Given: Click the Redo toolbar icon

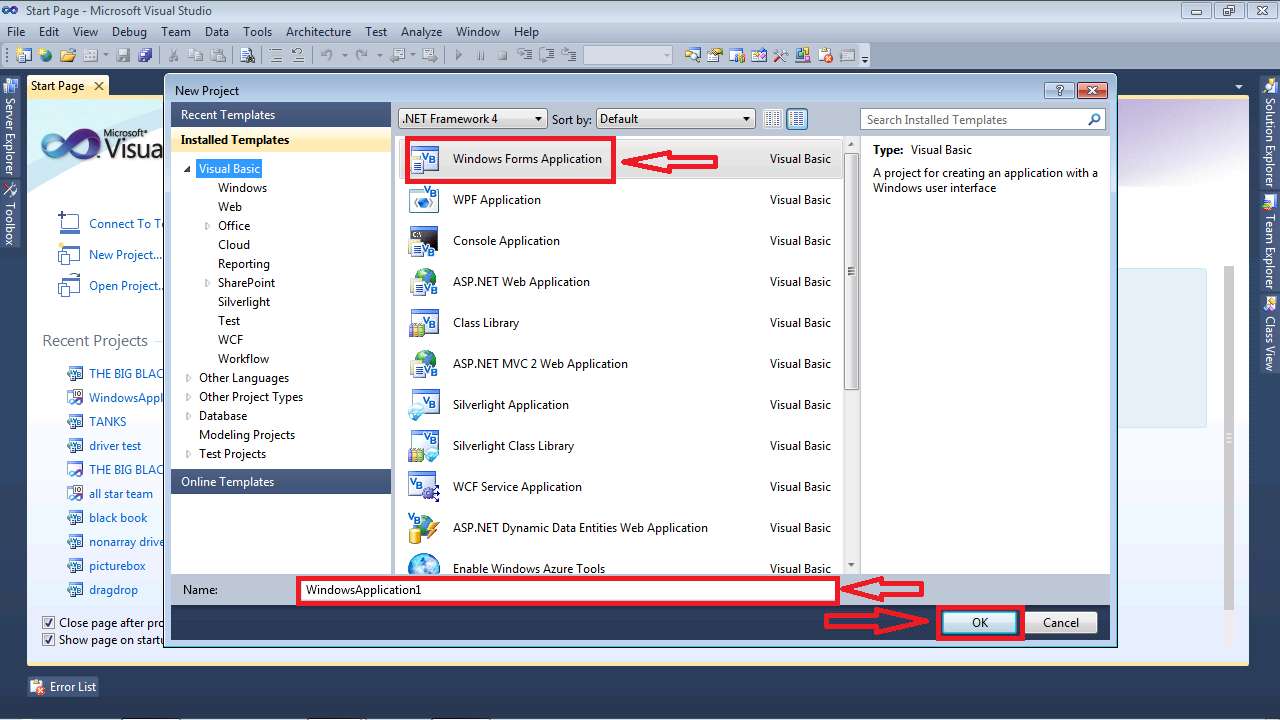Looking at the screenshot, I should [x=361, y=55].
